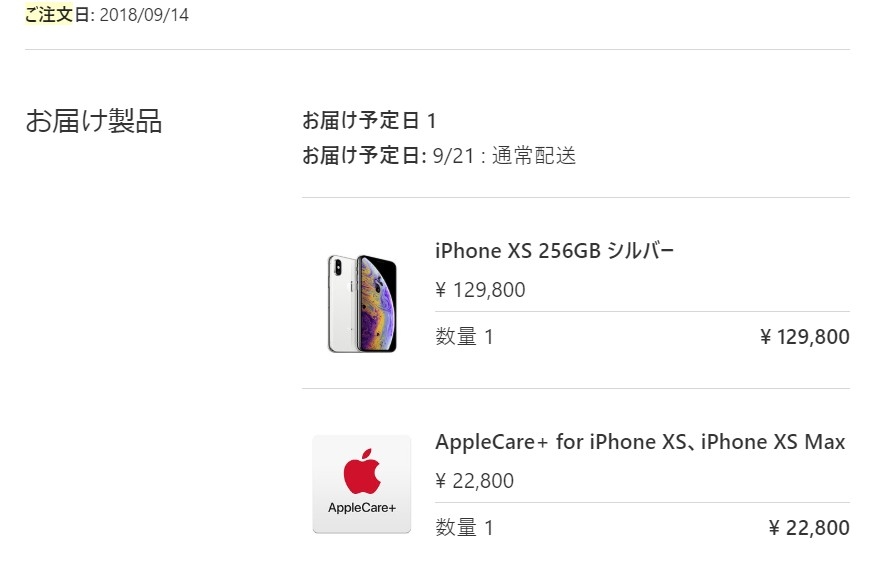Viewport: 883px width, 567px height.
Task: Select the order date 2018/09/14 text
Action: (144, 15)
